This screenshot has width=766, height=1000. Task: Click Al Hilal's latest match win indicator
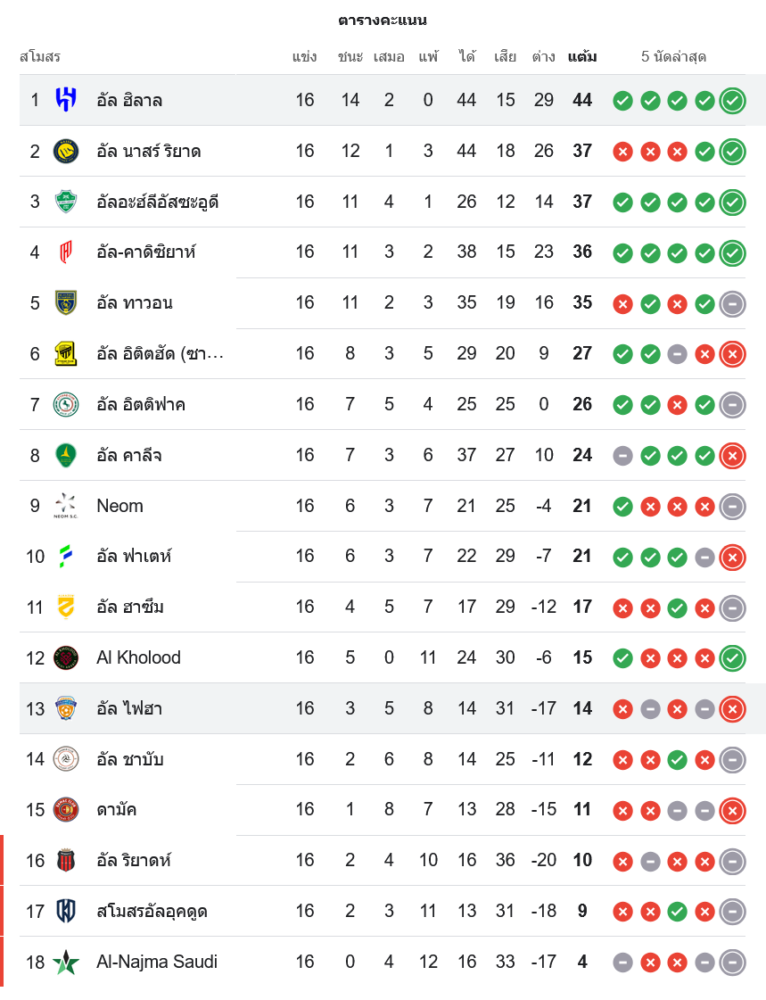coord(732,100)
